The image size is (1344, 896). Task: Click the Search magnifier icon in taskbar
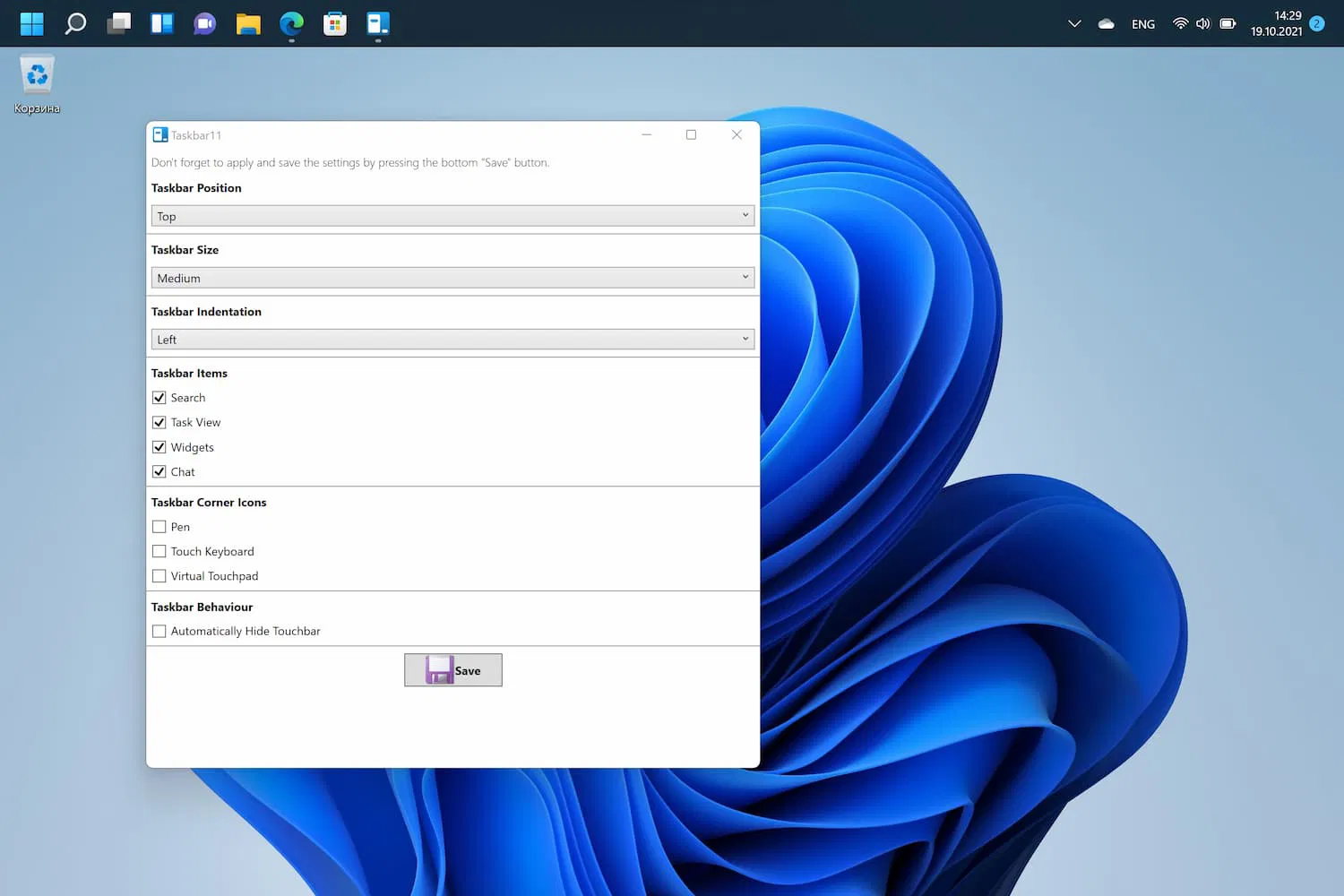[x=75, y=23]
